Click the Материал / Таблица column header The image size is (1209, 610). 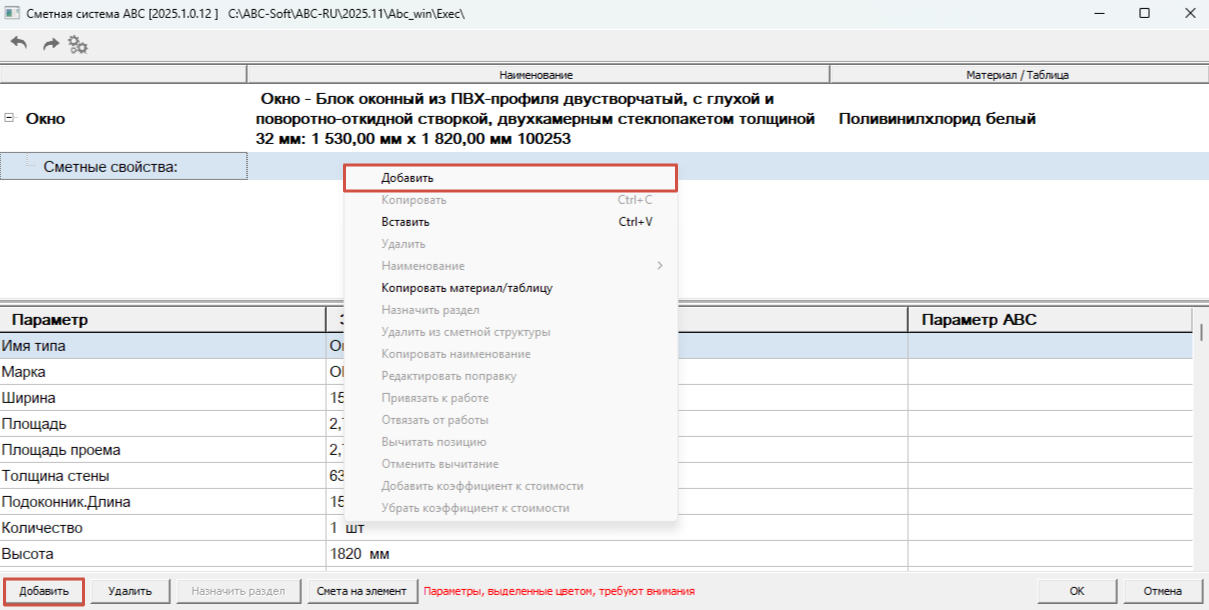pyautogui.click(x=1017, y=75)
